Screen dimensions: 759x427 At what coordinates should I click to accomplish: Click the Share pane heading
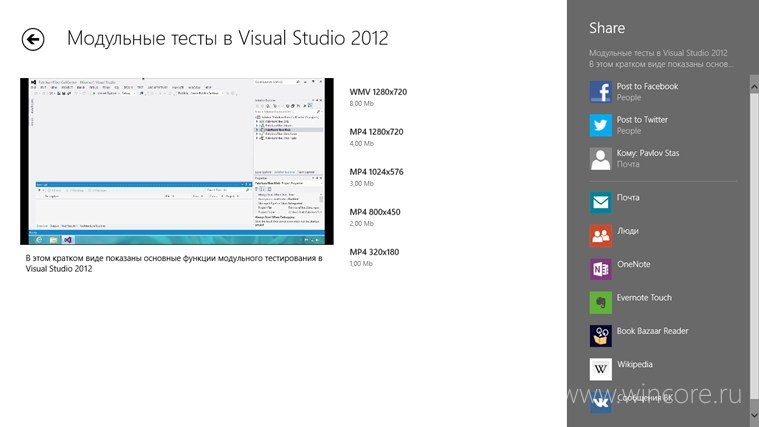(607, 28)
